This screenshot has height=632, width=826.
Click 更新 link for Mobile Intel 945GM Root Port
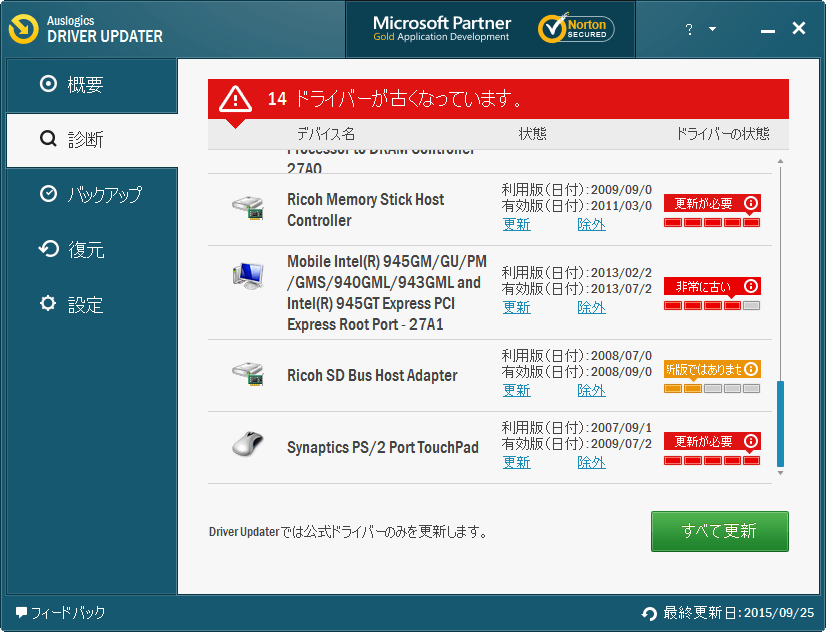point(516,308)
